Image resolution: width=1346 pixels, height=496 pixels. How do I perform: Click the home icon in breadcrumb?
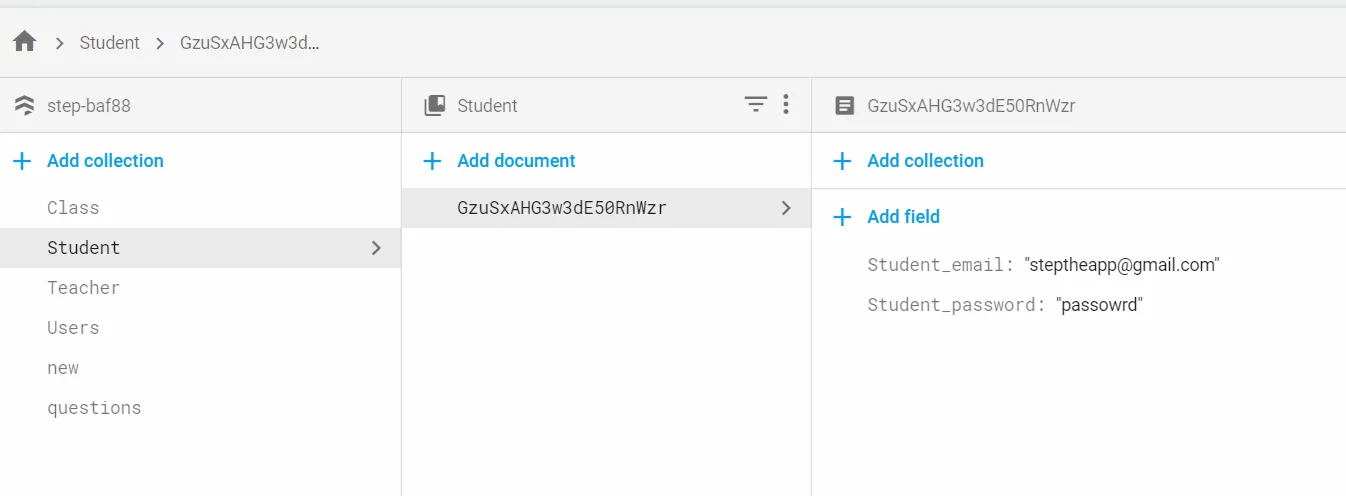[25, 42]
